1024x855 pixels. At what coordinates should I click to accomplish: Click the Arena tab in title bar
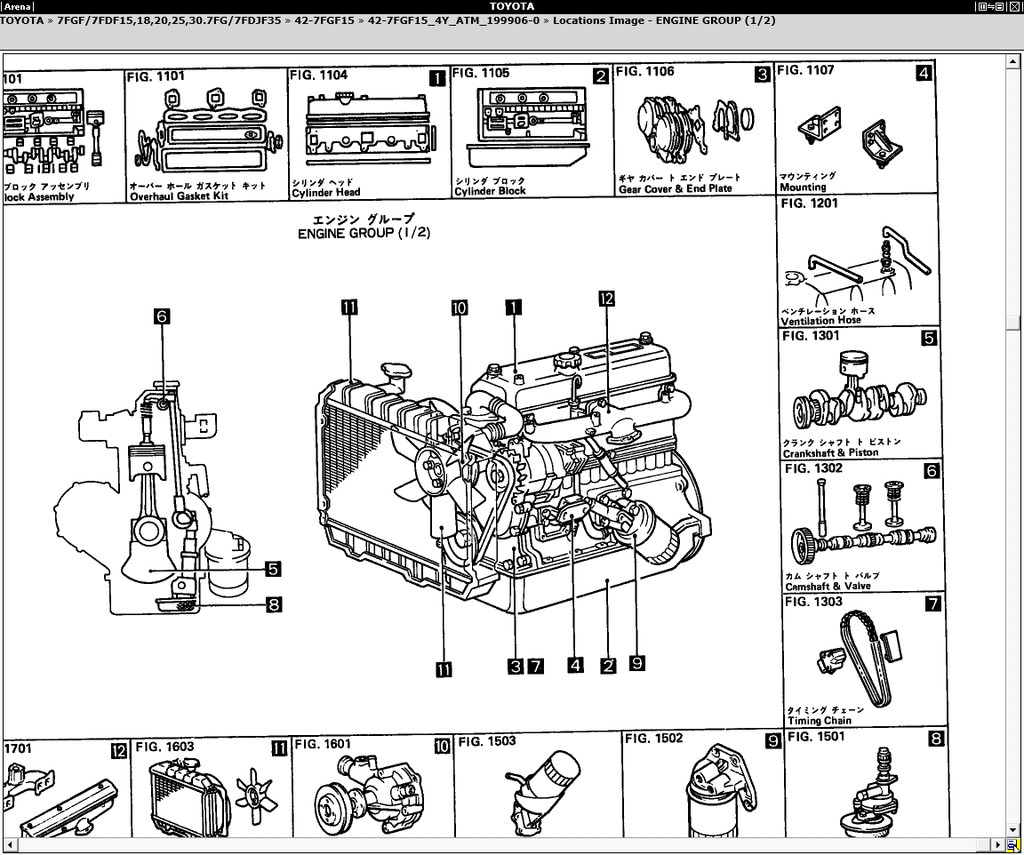click(x=18, y=6)
